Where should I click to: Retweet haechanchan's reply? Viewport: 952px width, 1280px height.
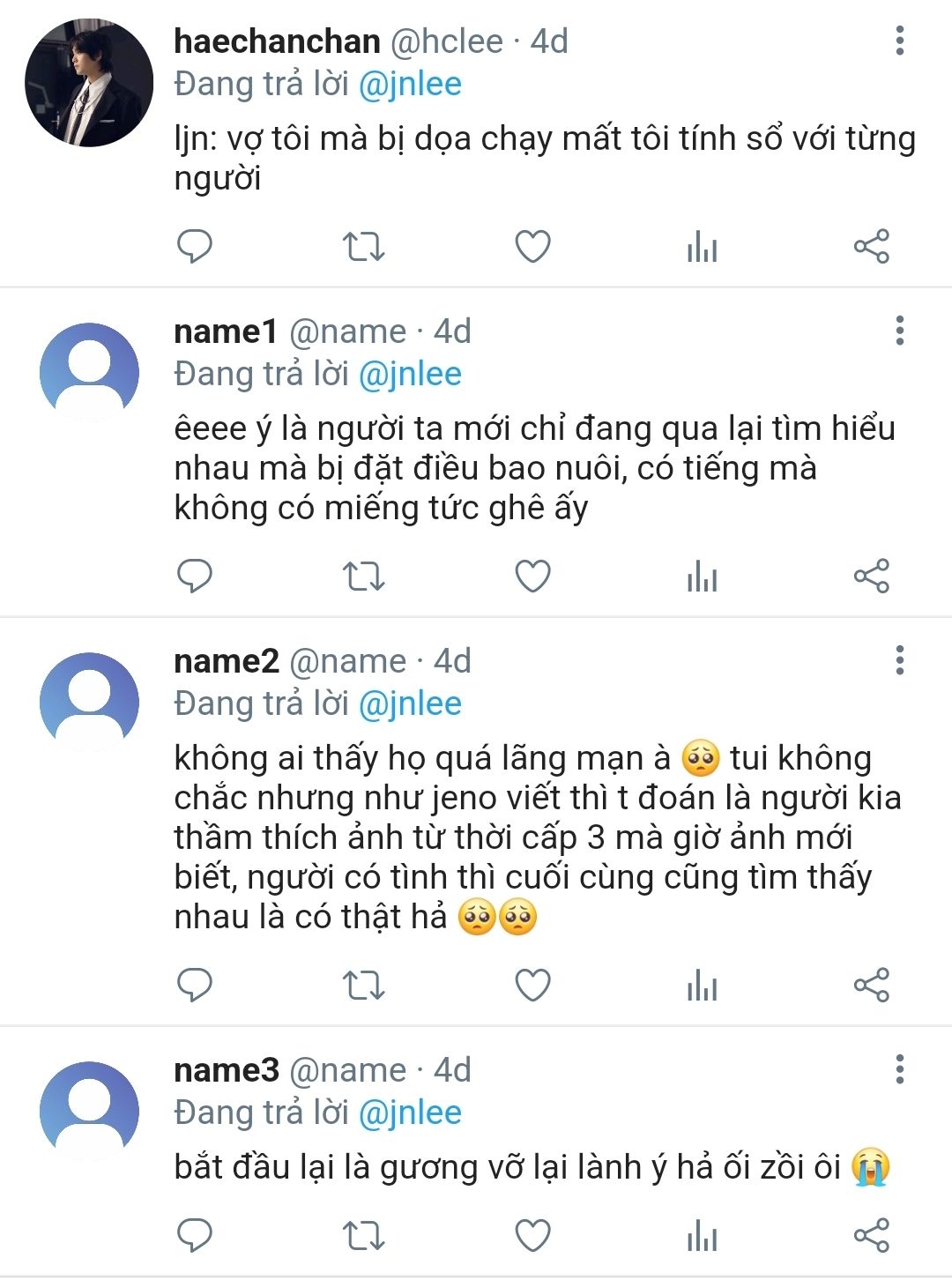click(363, 246)
